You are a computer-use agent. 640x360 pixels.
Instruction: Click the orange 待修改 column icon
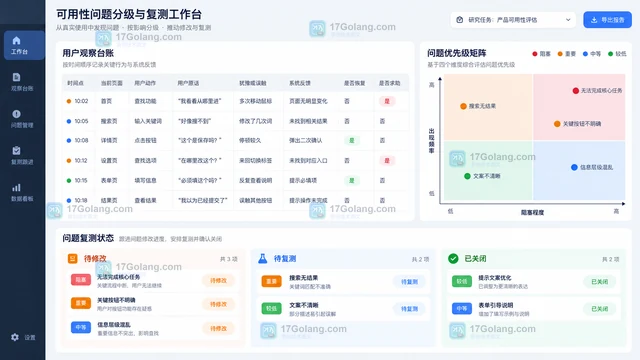click(x=73, y=258)
